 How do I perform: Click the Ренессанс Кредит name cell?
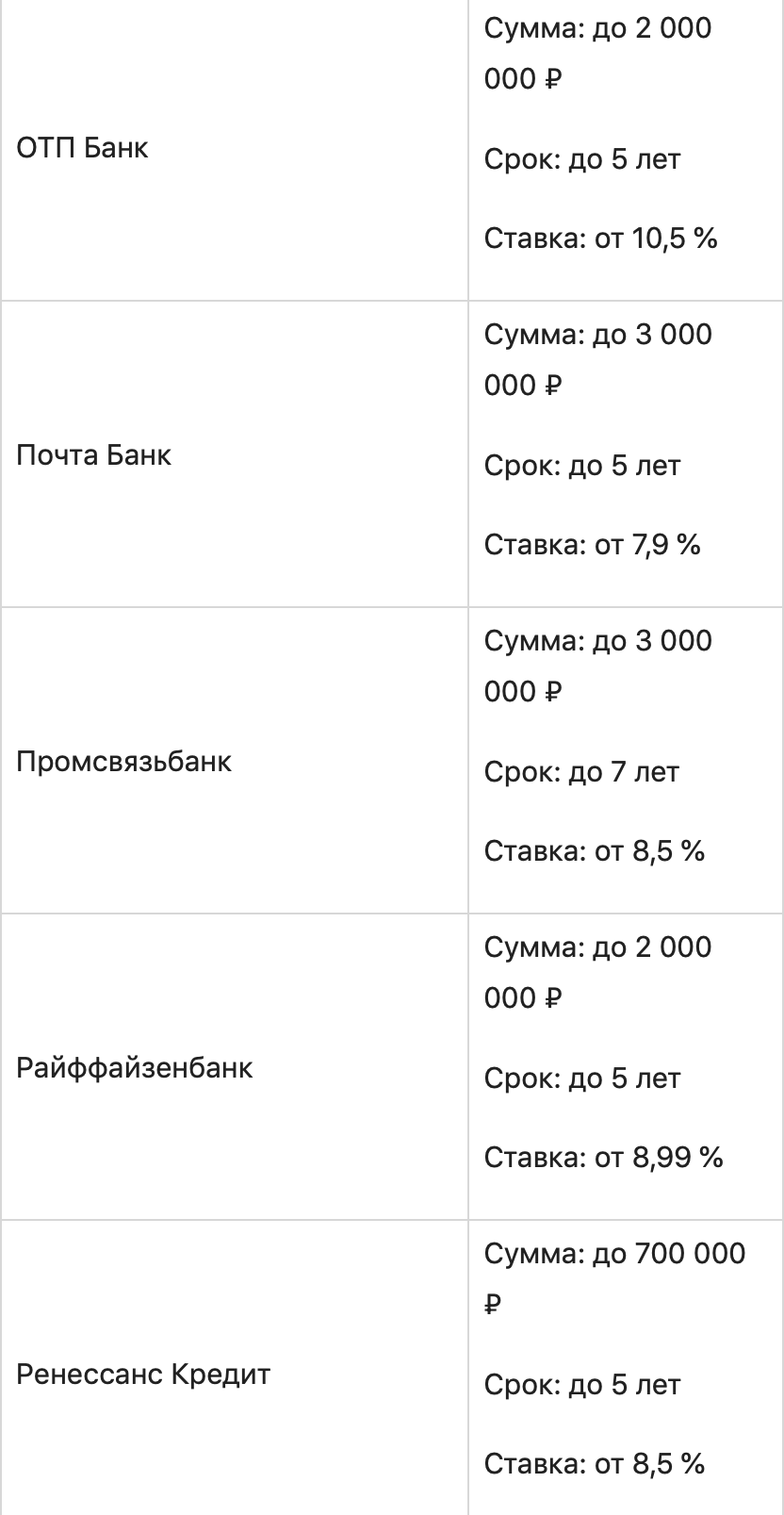click(x=143, y=1375)
